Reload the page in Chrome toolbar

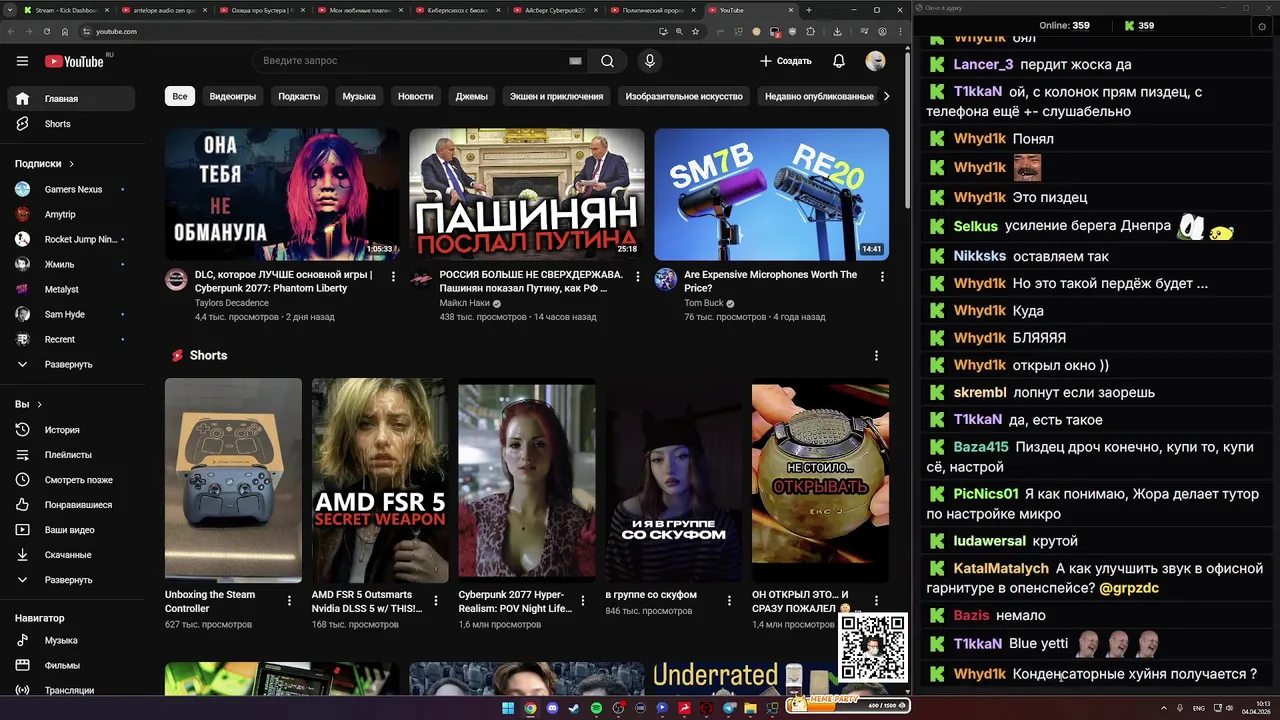[46, 31]
